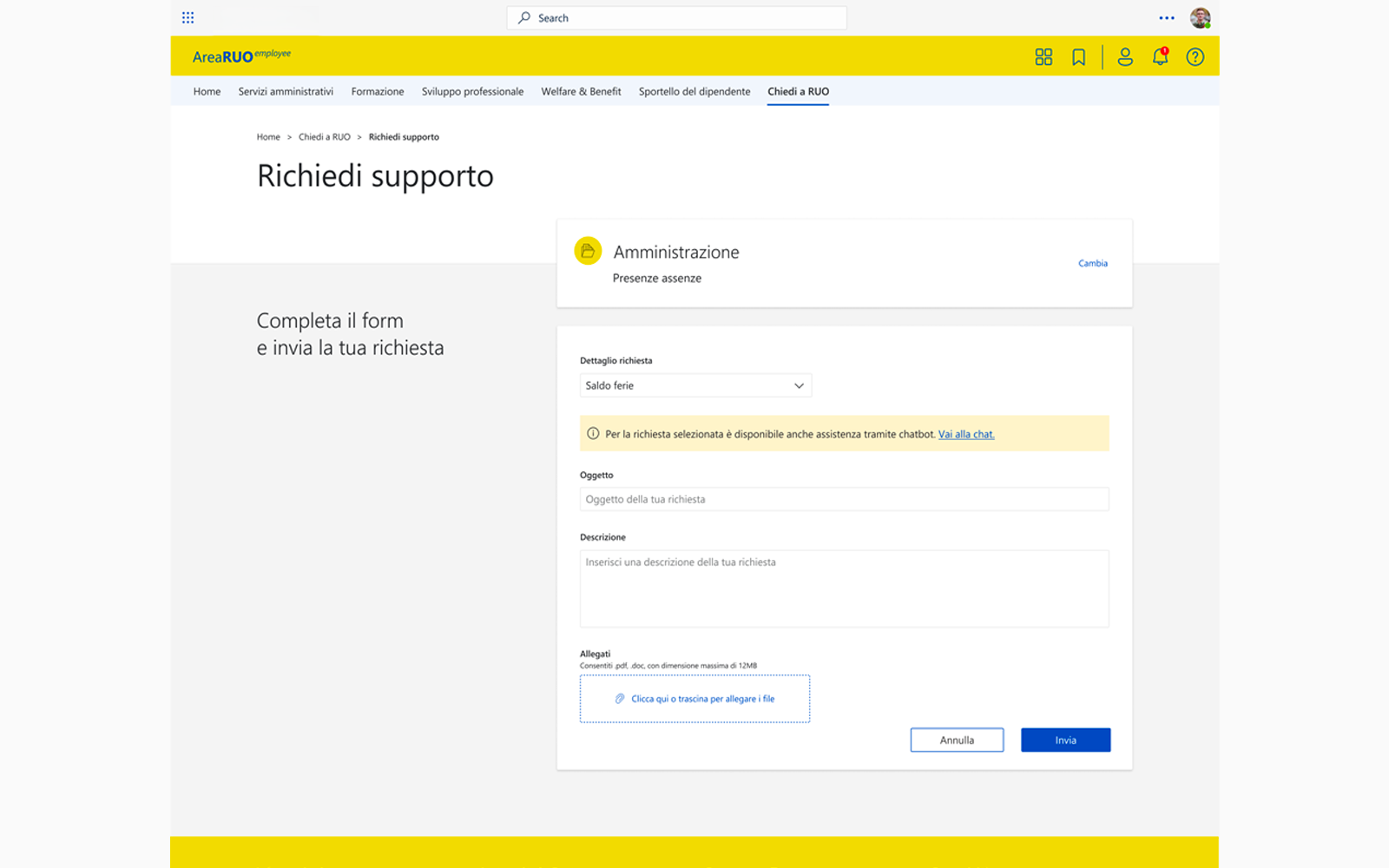Viewport: 1389px width, 868px height.
Task: Open the Home menu item
Action: click(x=207, y=91)
